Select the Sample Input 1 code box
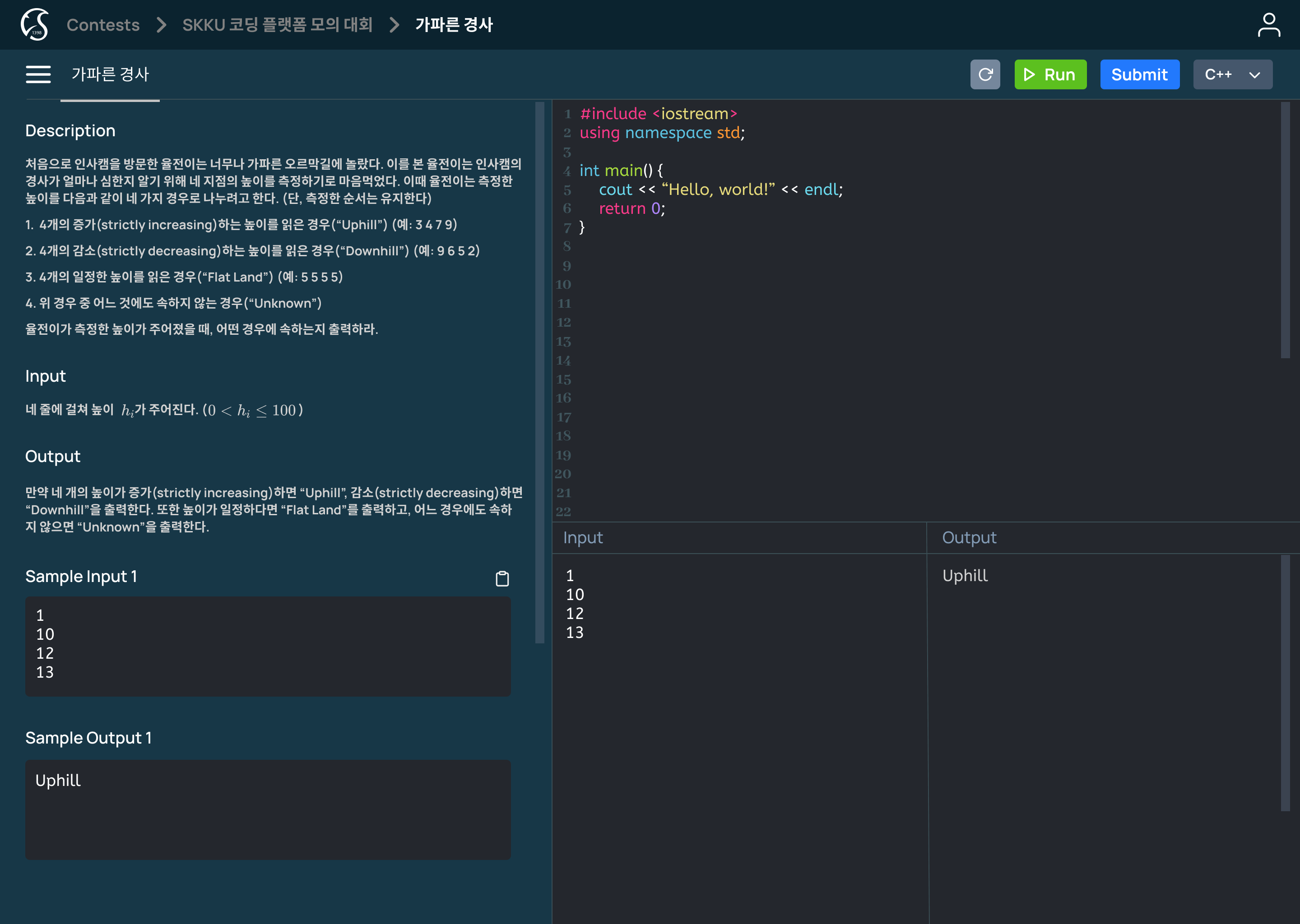 coord(268,647)
